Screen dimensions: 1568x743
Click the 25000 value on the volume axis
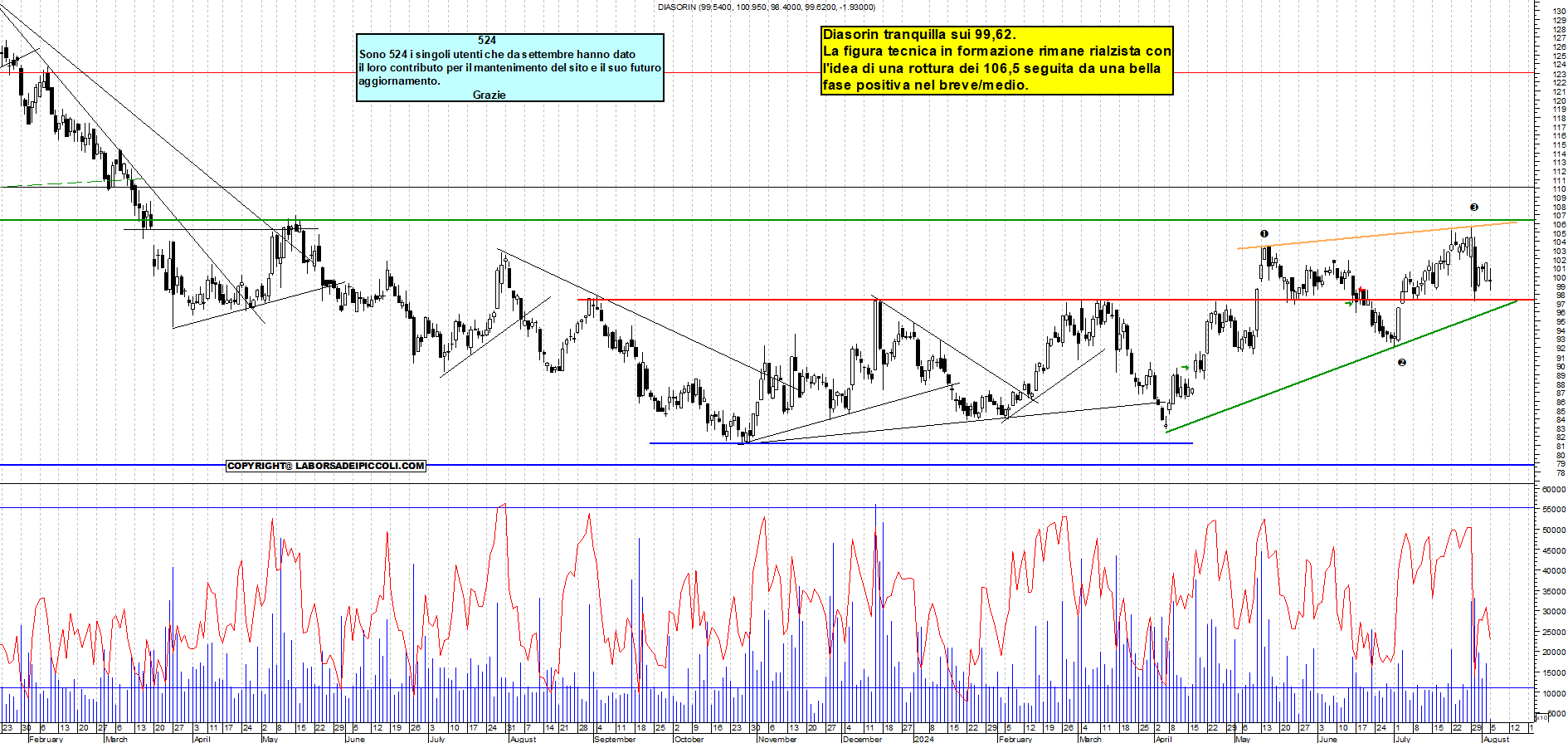1554,633
